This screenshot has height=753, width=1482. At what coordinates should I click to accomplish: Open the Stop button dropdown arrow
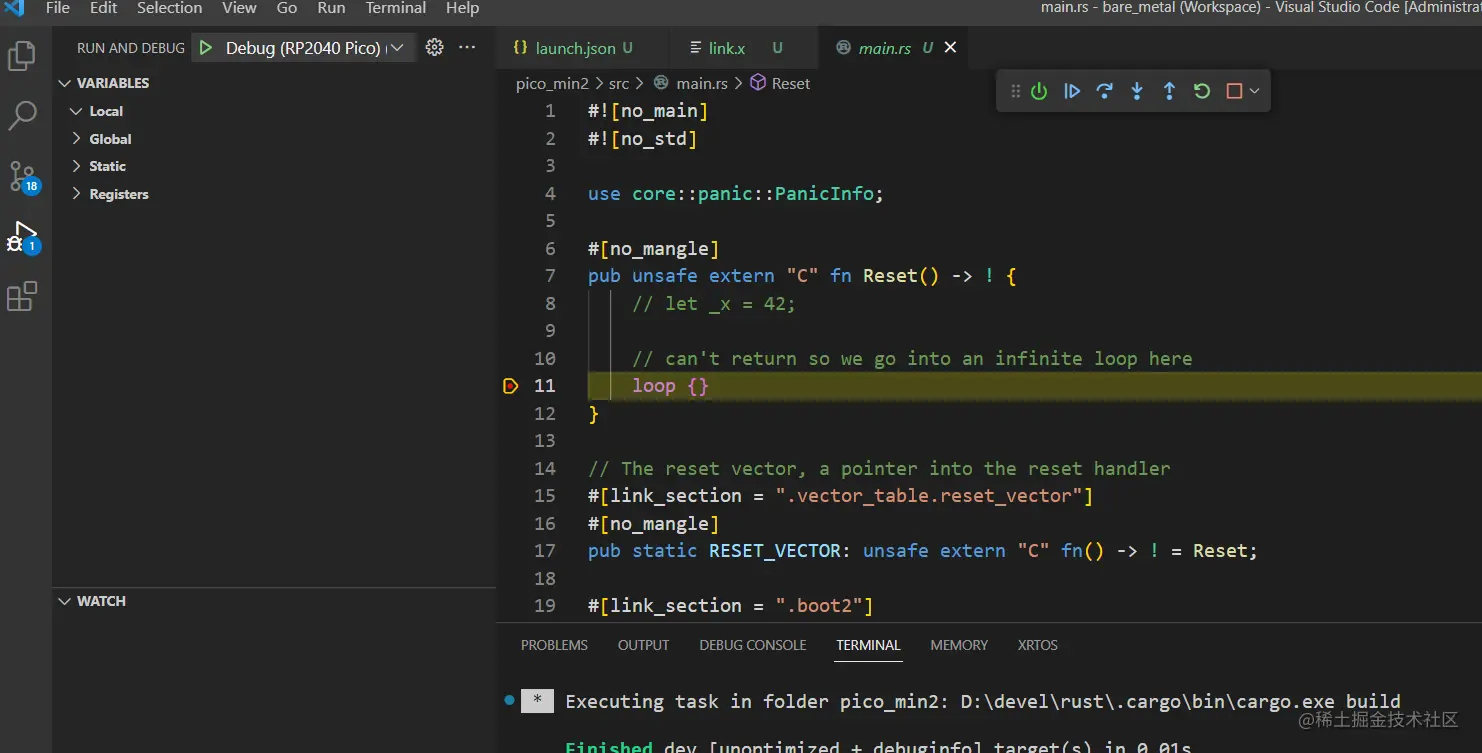pos(1254,91)
